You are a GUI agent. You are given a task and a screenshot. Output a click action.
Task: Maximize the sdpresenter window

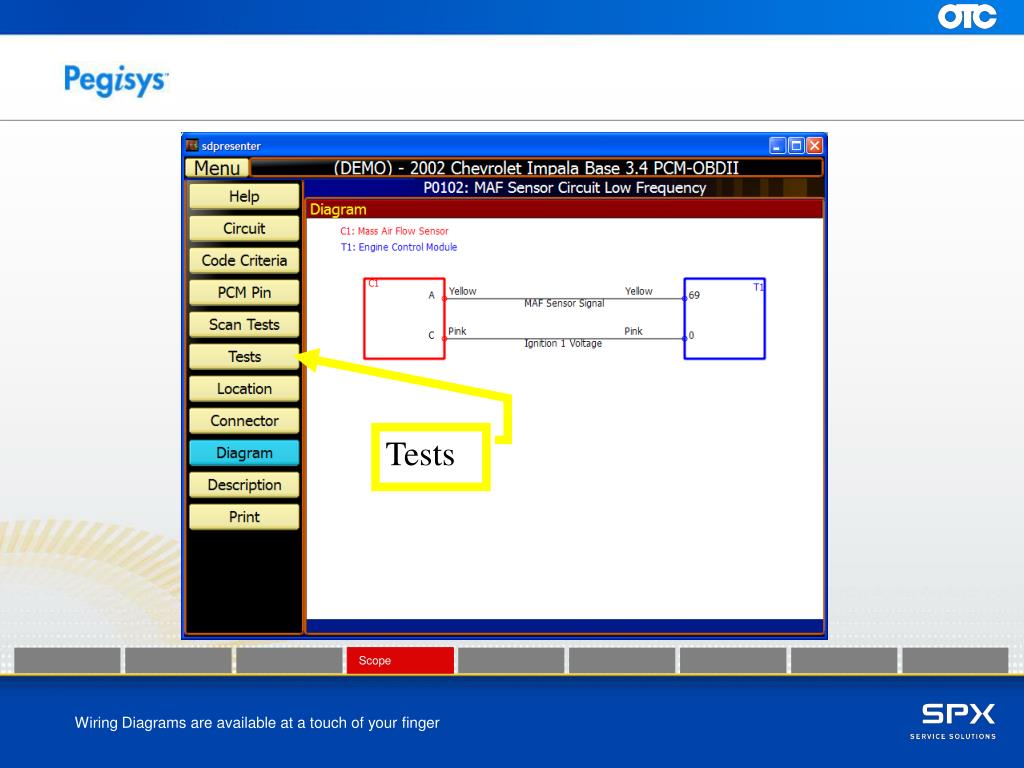796,145
